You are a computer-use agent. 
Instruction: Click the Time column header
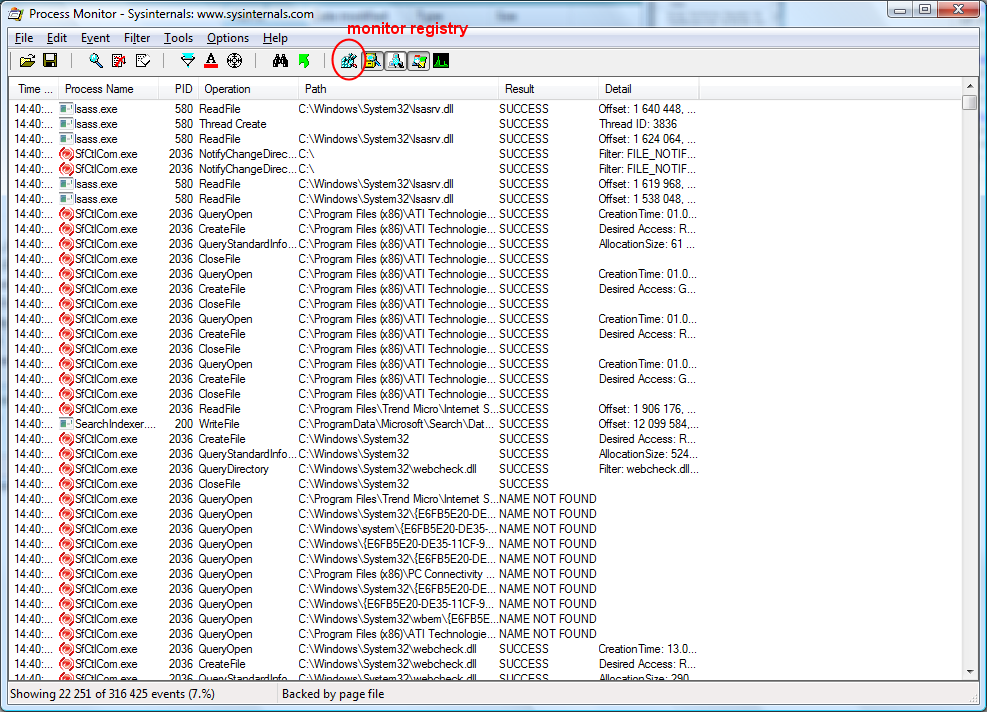34,89
